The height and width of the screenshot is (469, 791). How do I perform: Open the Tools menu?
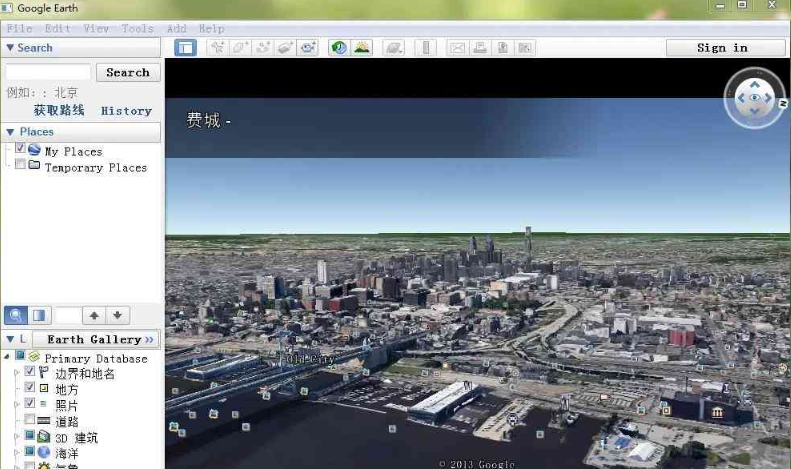point(137,29)
